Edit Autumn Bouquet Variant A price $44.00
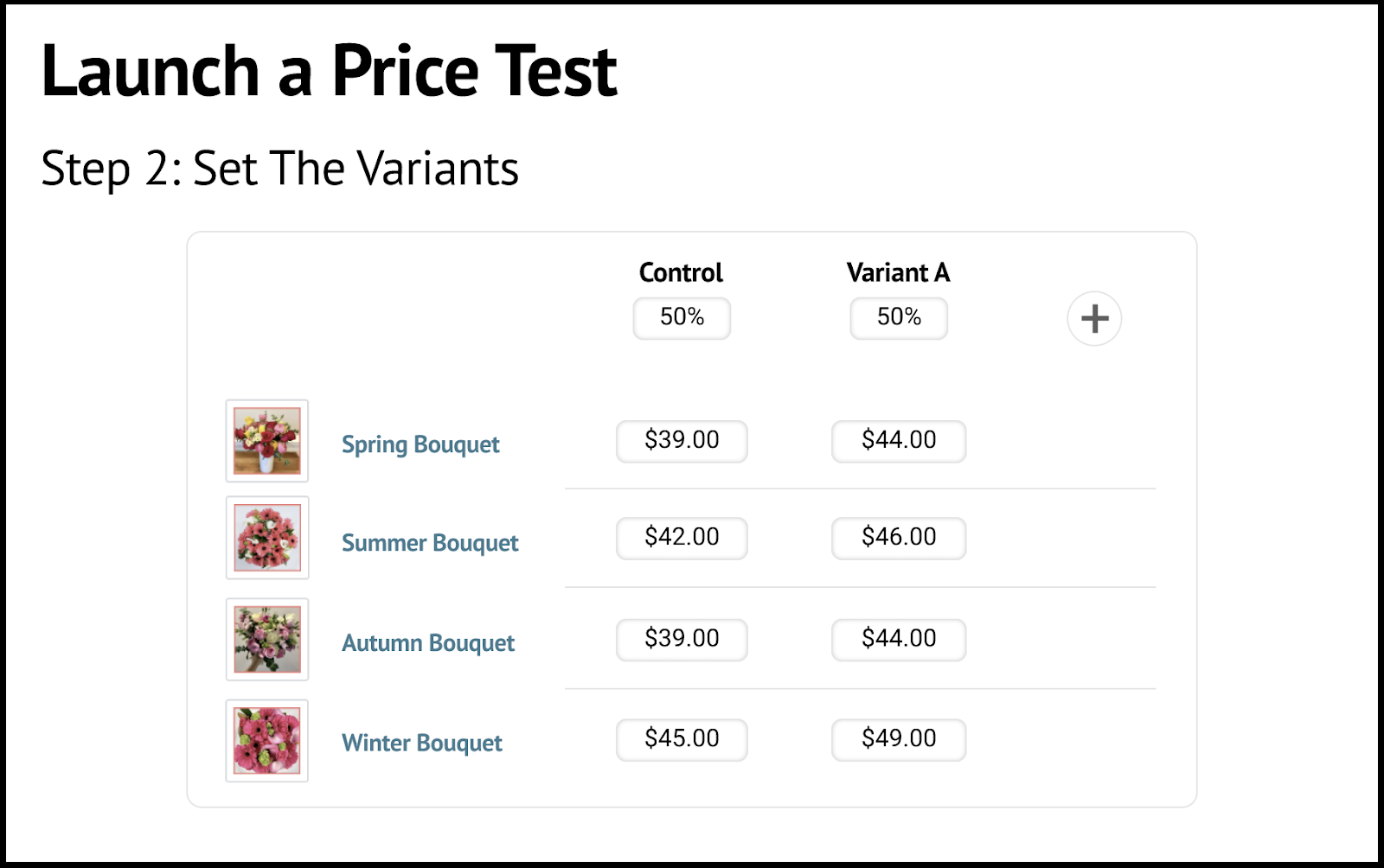Screen dimensions: 1384x868 click(x=899, y=639)
